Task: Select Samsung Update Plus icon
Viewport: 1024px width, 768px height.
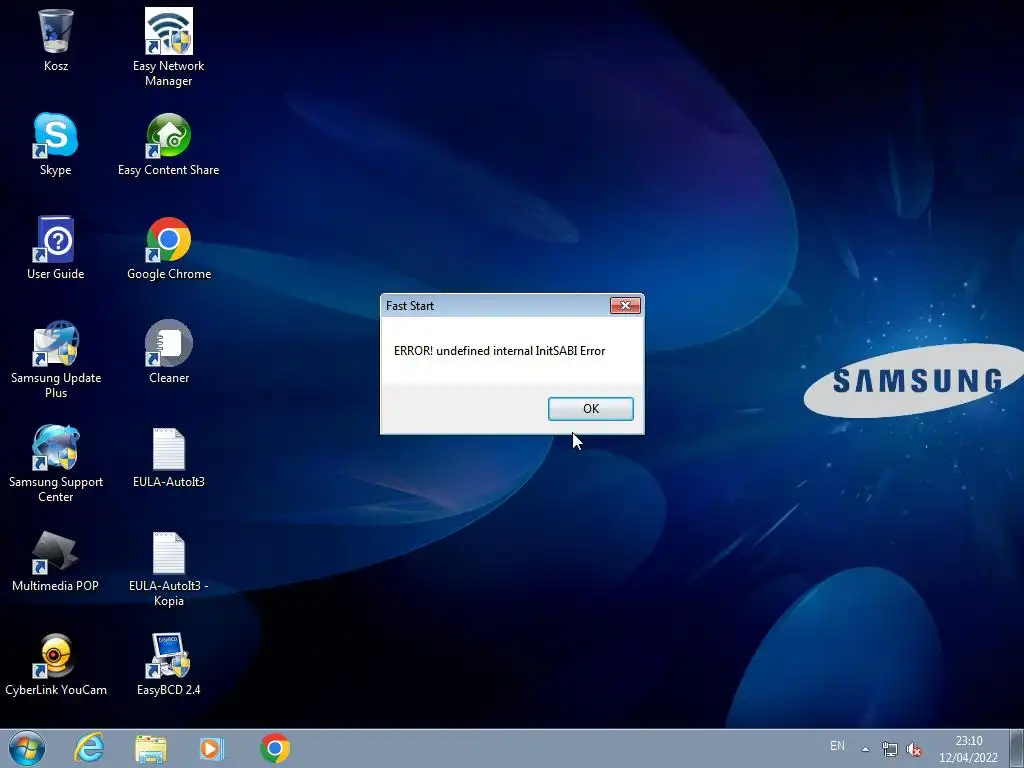Action: (56, 359)
